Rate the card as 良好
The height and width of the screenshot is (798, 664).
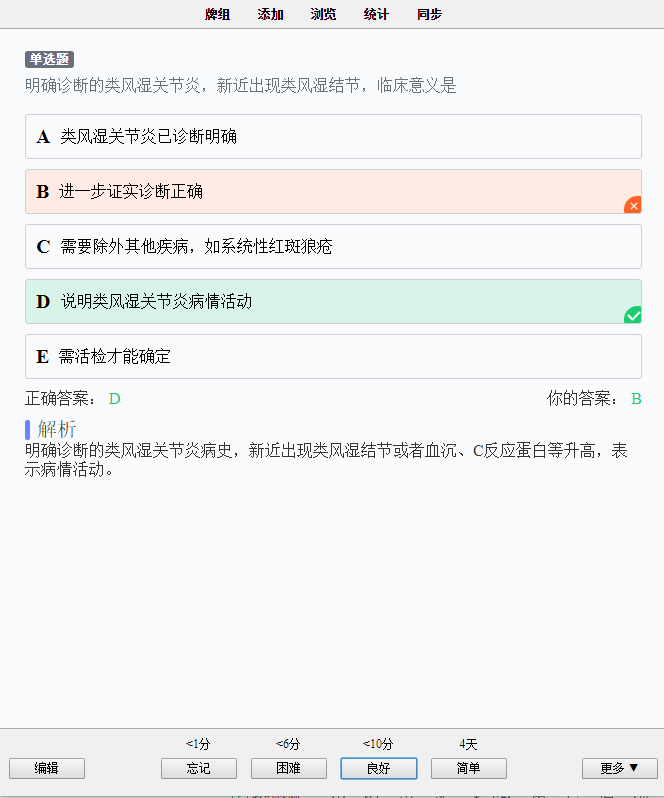pos(379,768)
